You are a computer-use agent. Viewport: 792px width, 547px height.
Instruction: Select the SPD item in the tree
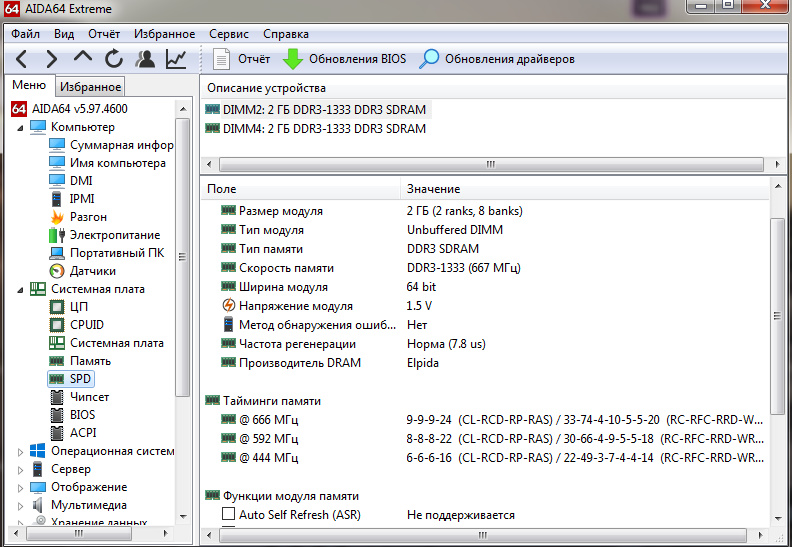(x=80, y=379)
